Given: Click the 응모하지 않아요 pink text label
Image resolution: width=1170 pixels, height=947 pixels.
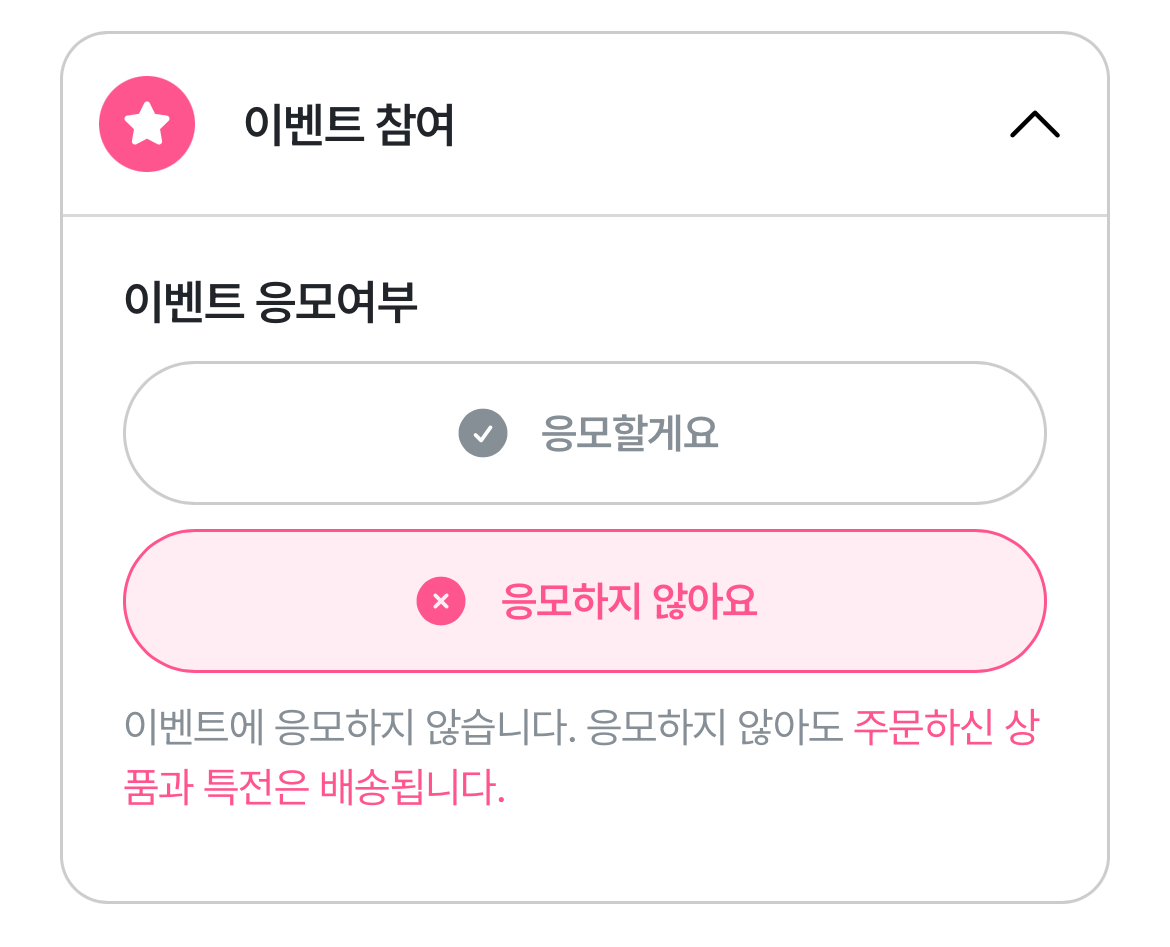Looking at the screenshot, I should (629, 601).
